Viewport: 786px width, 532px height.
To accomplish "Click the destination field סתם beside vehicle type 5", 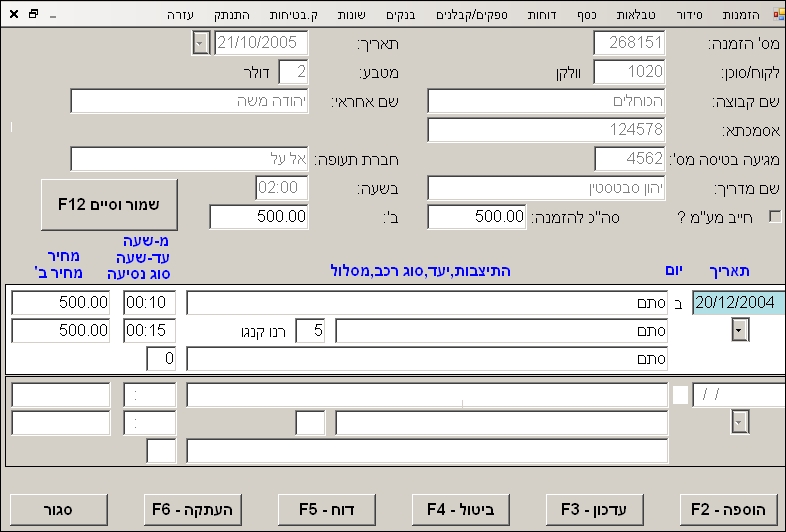I will point(501,330).
